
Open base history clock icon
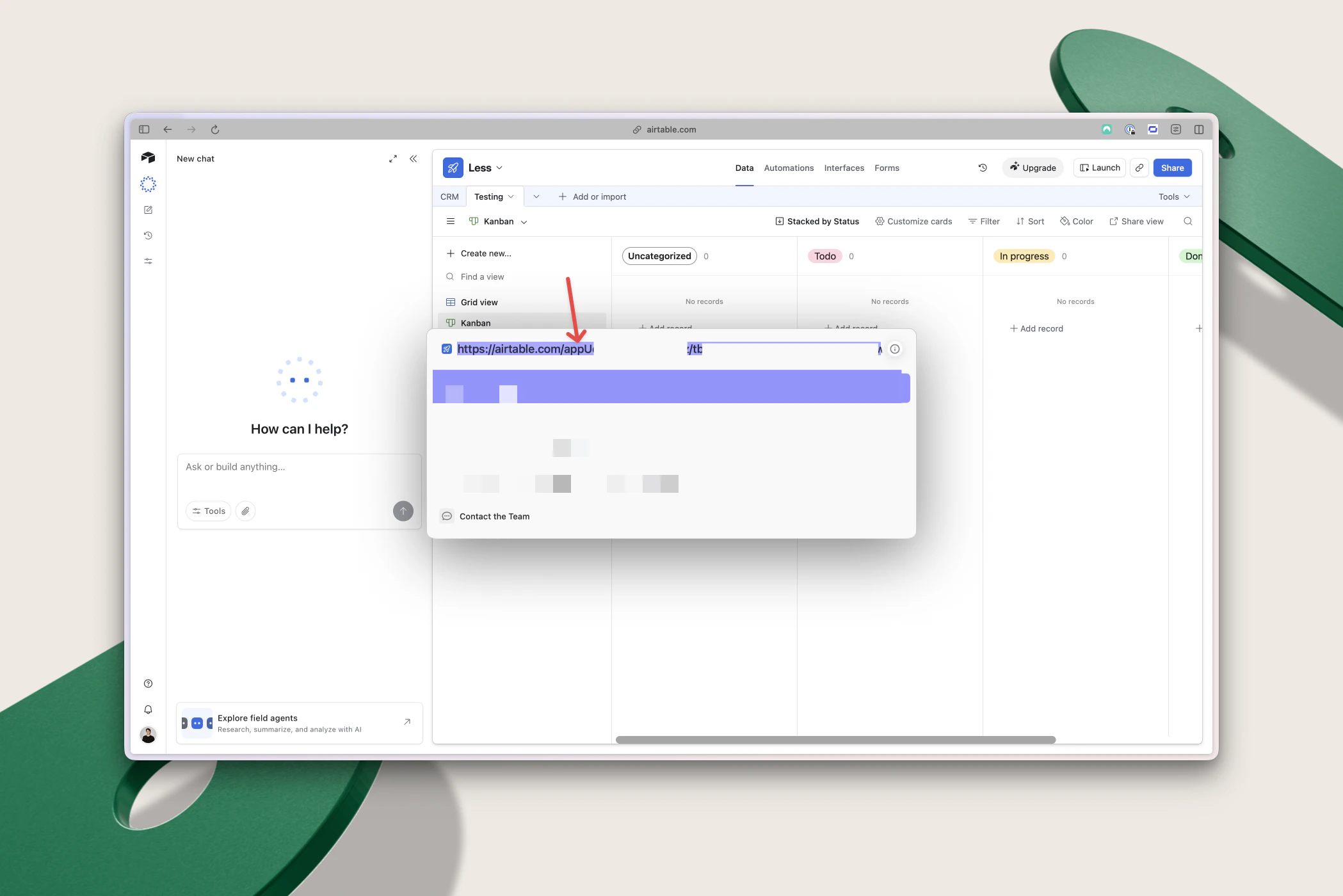click(x=983, y=168)
